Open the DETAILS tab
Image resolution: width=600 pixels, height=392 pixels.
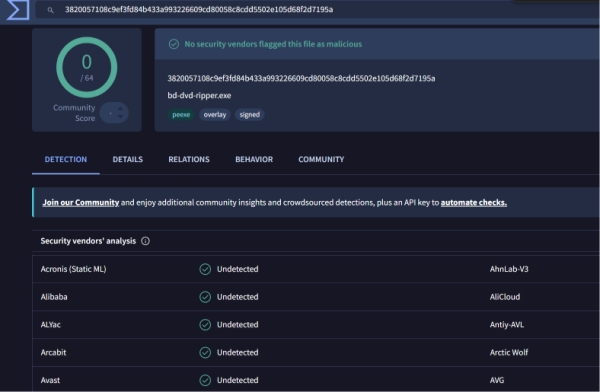click(x=127, y=159)
